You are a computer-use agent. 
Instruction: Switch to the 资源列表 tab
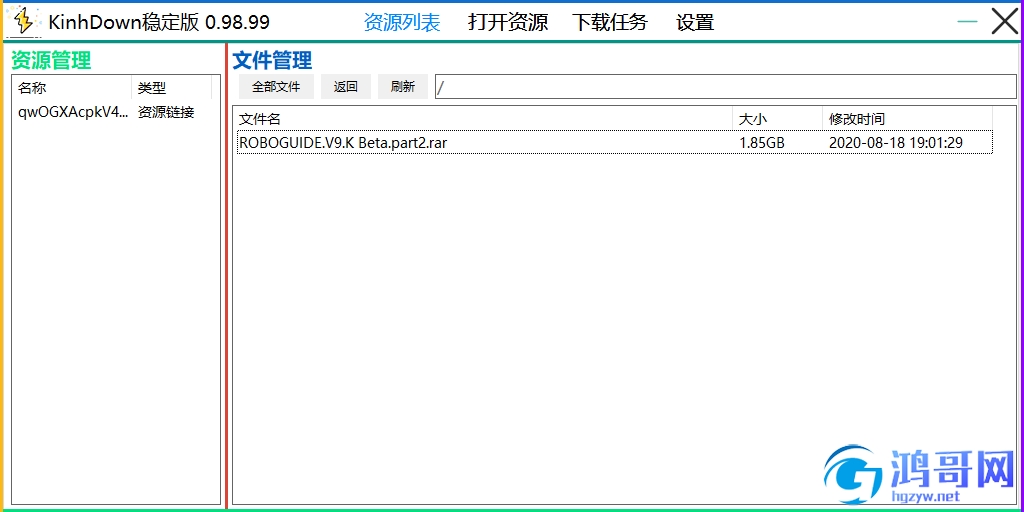(x=402, y=22)
